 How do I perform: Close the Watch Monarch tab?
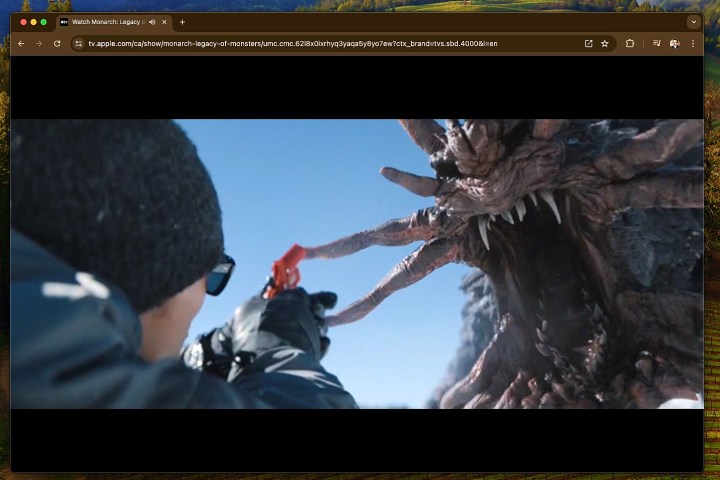164,22
